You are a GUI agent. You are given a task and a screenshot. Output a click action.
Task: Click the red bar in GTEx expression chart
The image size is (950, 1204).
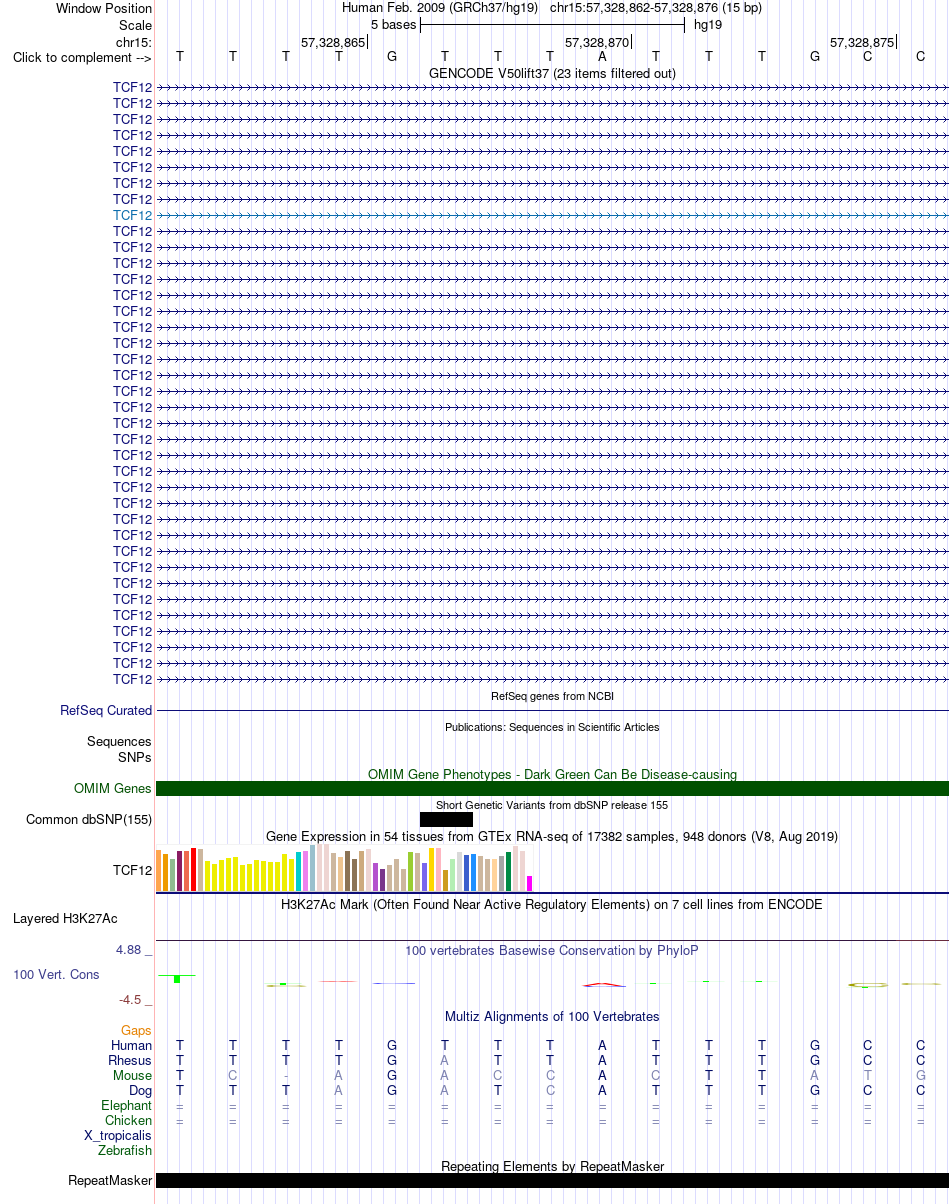coord(194,870)
